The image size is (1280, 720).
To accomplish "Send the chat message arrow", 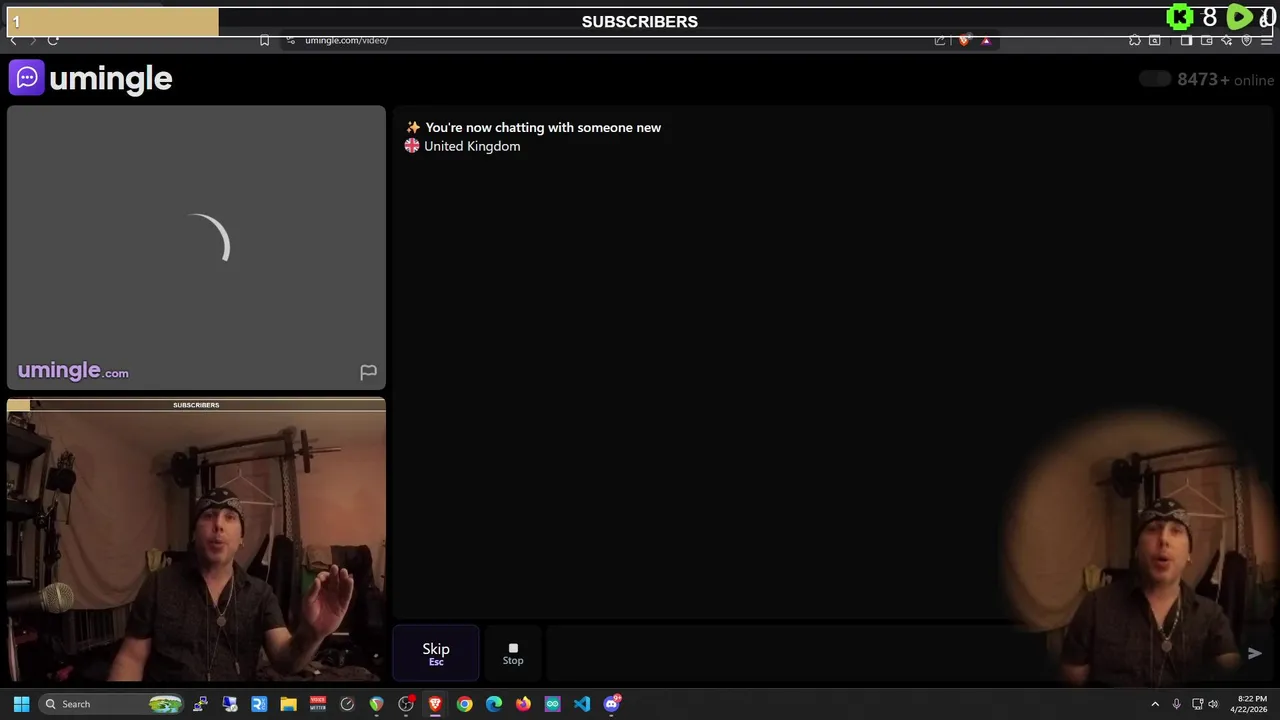I will coord(1254,653).
